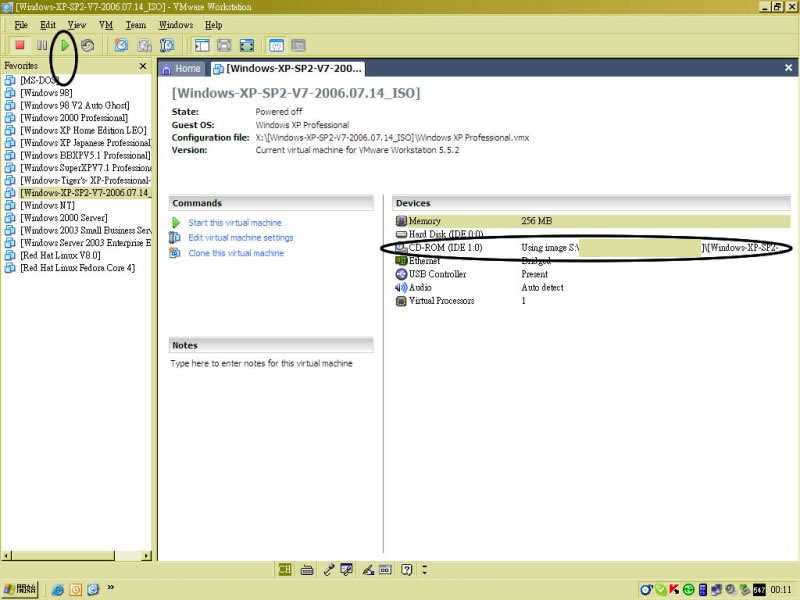Select [Windows 98 V2 Auto Ghost] favorite
Image resolution: width=800 pixels, height=600 pixels.
point(75,106)
